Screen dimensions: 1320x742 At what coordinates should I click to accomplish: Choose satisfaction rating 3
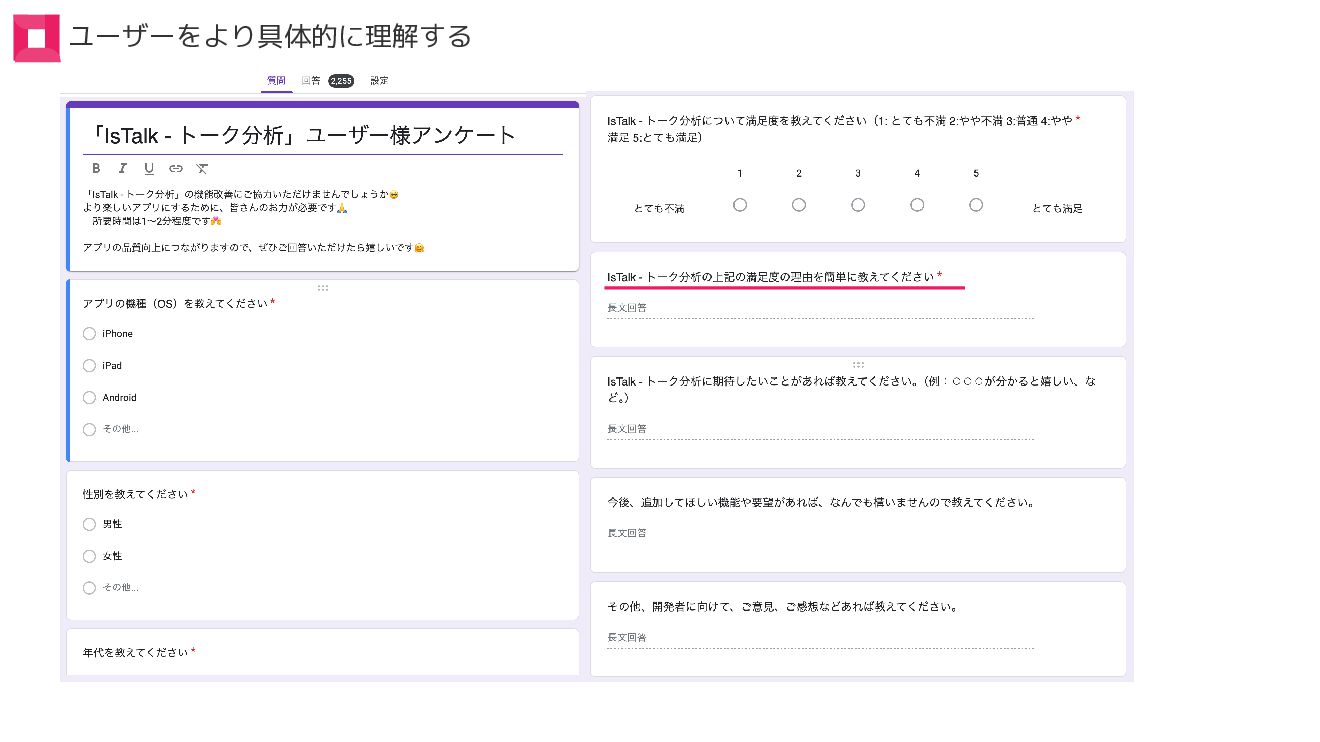(x=858, y=205)
